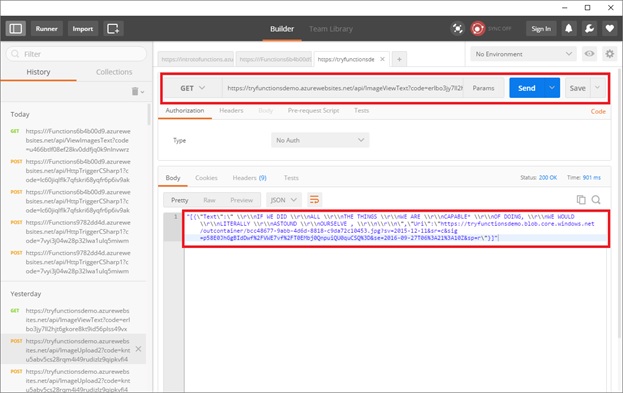The image size is (623, 393).
Task: Click the Import button
Action: coord(83,29)
